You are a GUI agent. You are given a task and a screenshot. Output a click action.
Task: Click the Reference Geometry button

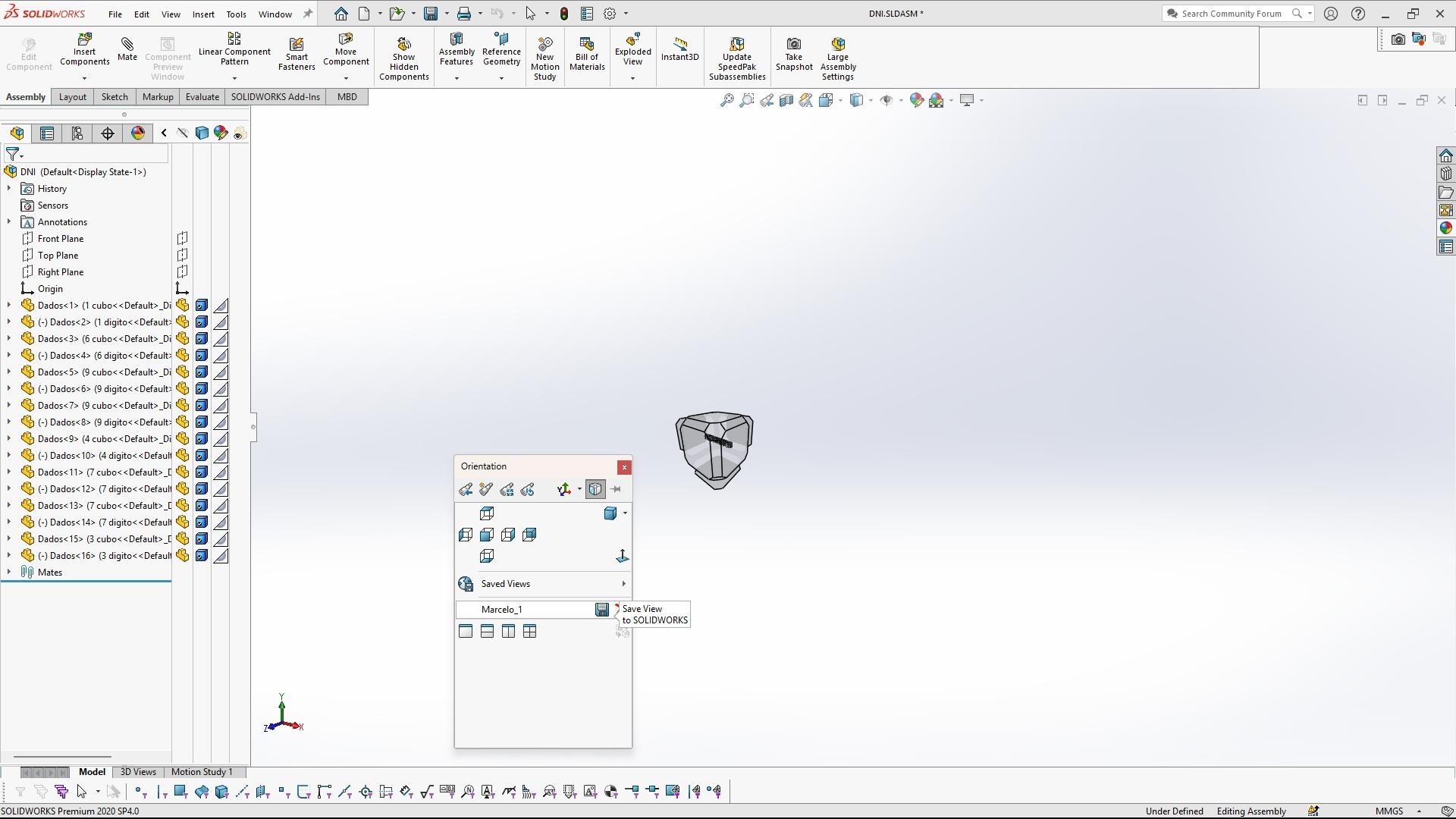(501, 49)
